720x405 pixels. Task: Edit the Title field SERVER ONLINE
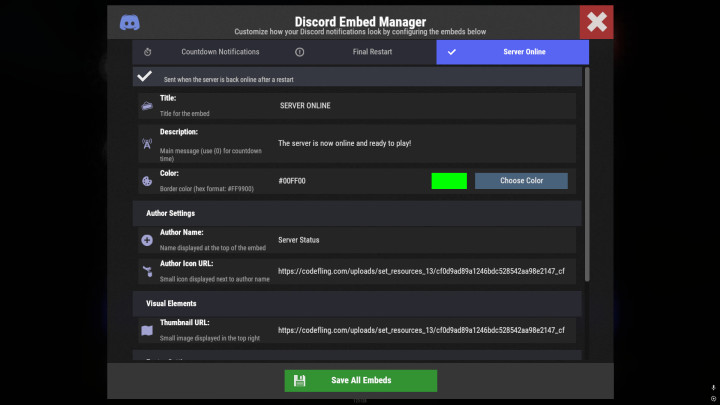tap(425, 106)
